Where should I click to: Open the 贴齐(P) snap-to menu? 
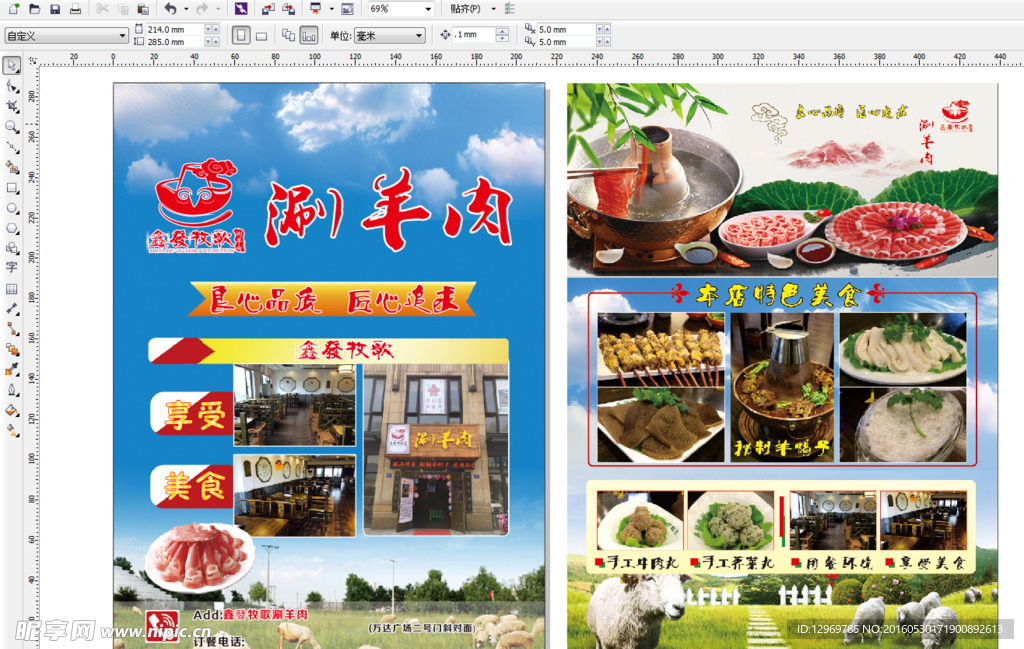click(465, 8)
